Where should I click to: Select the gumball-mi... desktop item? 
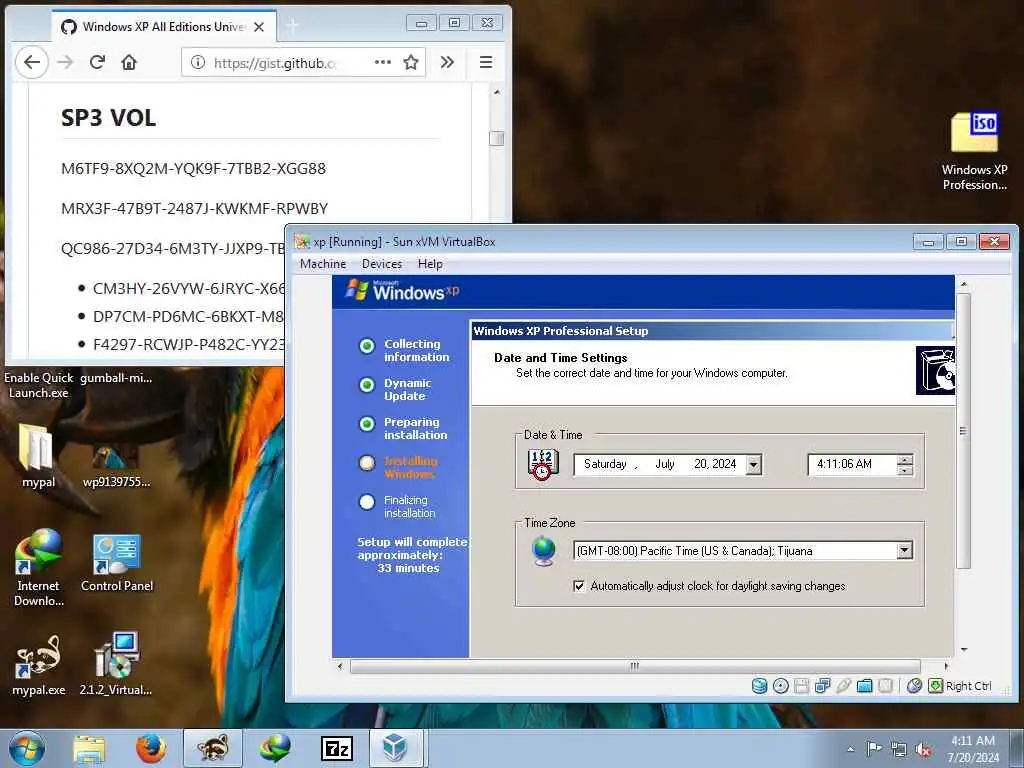tap(116, 378)
